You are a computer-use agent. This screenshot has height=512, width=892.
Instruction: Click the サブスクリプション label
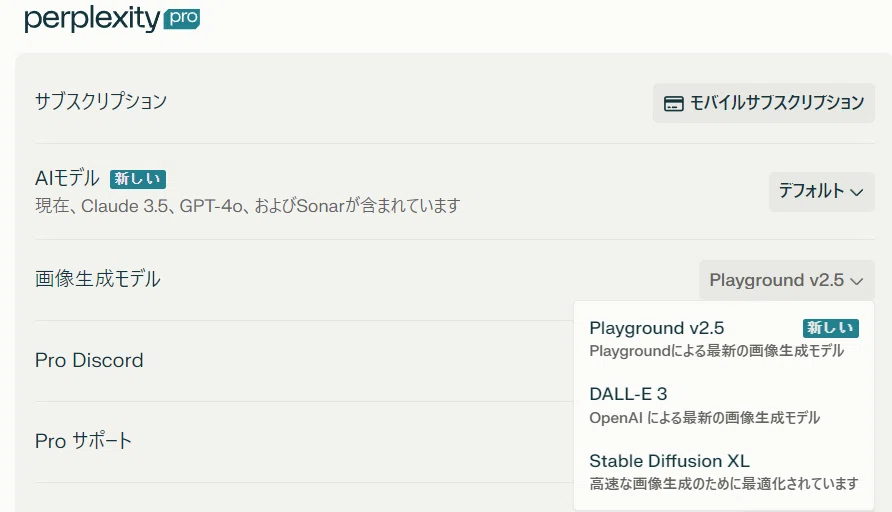coord(101,101)
